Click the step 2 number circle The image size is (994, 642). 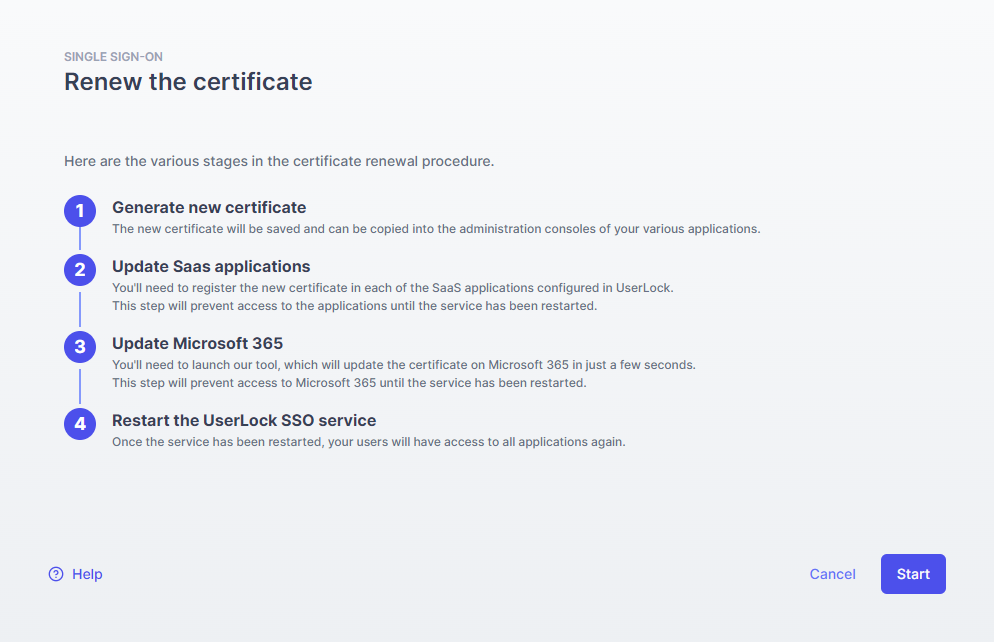coord(80,270)
